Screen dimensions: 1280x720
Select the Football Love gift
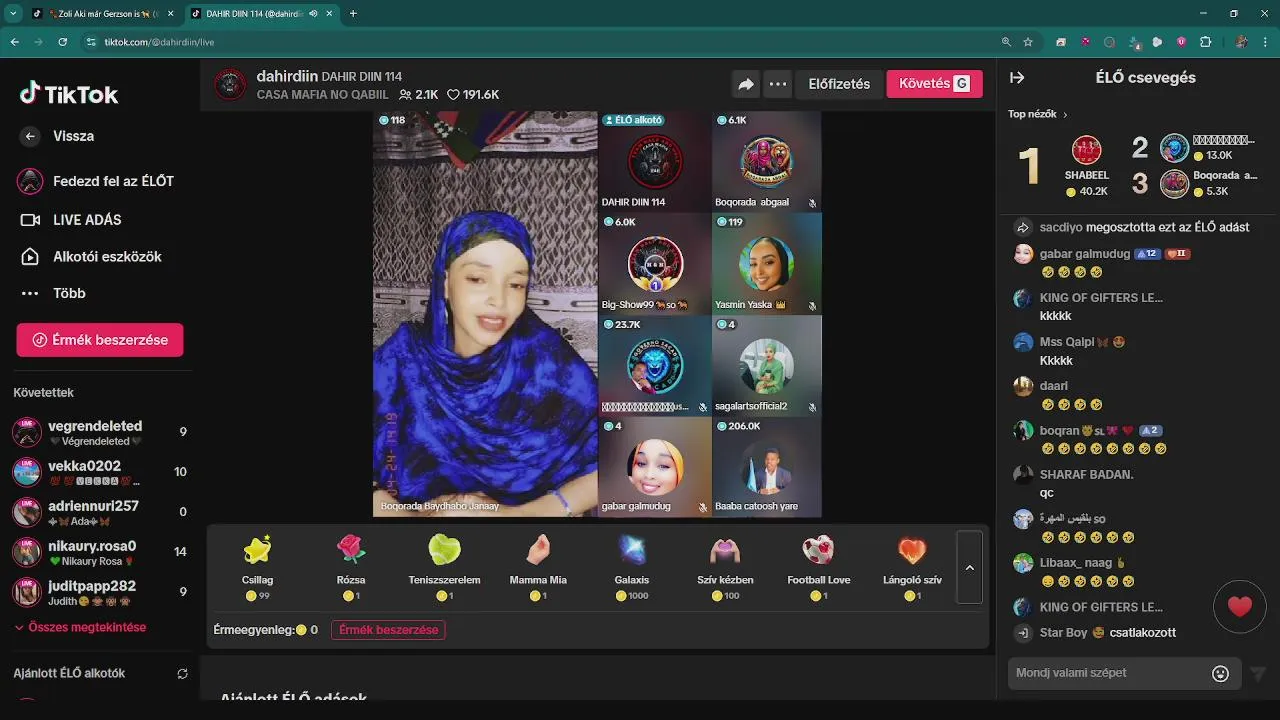point(818,567)
